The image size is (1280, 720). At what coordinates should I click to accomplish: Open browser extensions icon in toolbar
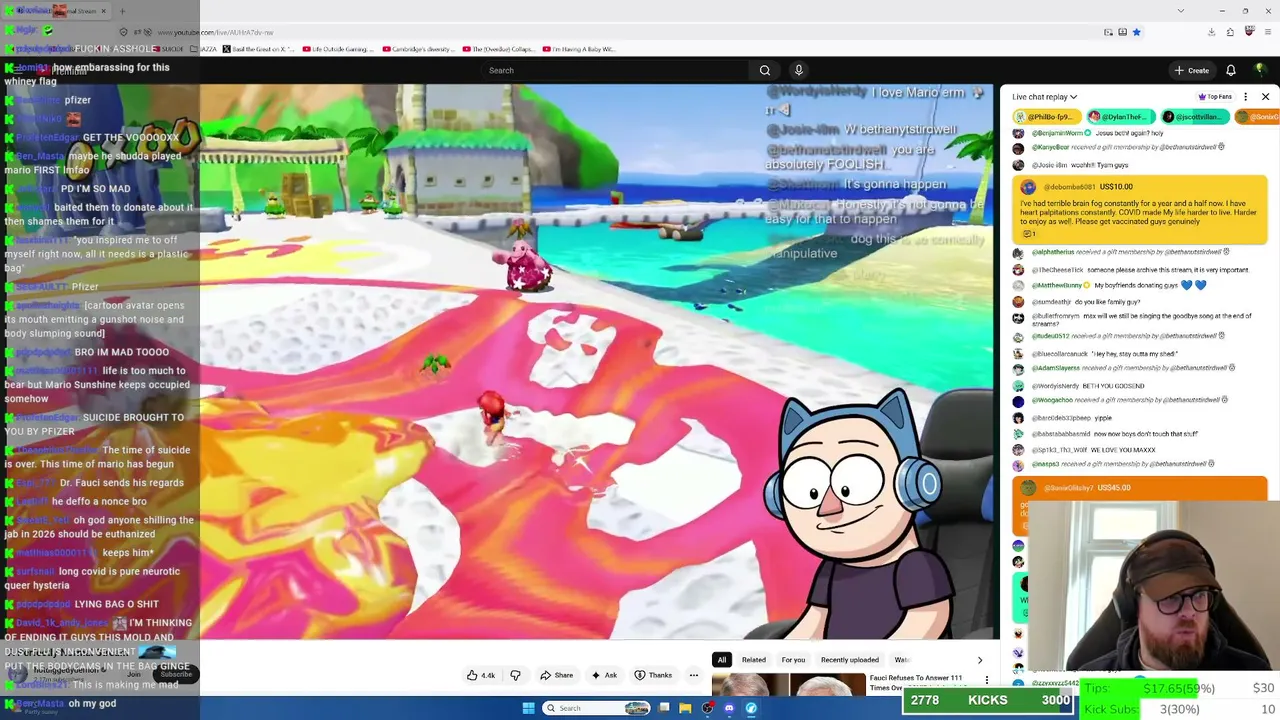(1230, 32)
